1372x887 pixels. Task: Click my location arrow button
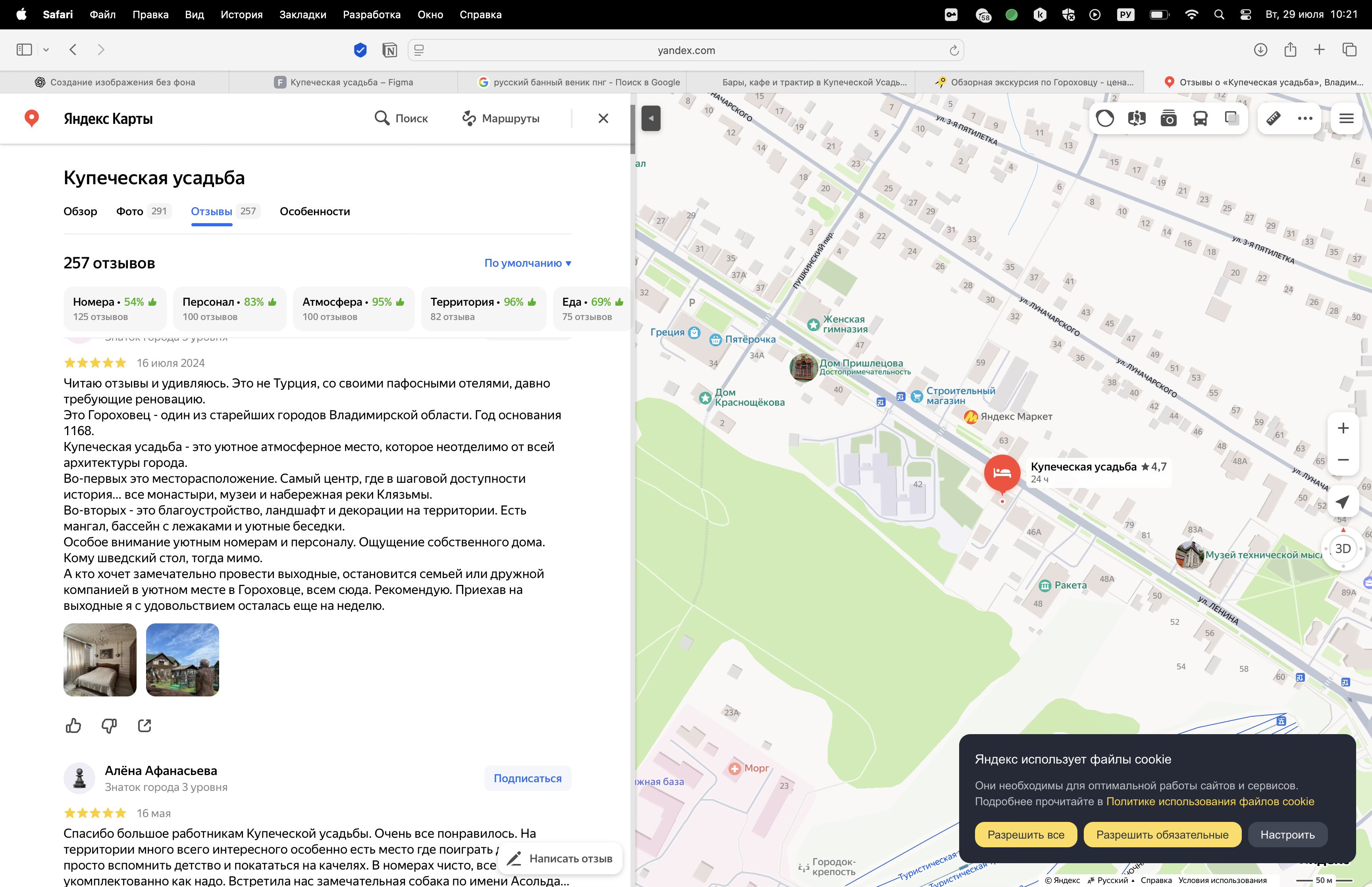click(1343, 502)
